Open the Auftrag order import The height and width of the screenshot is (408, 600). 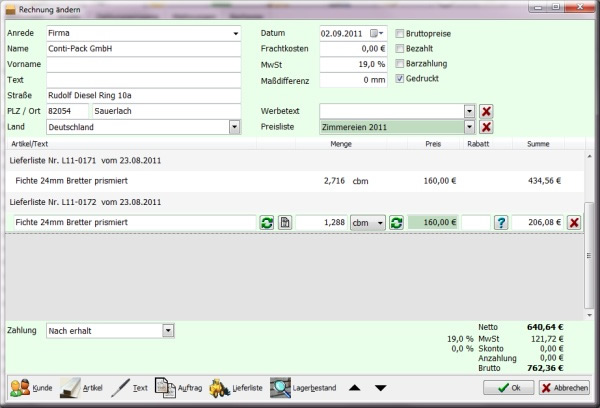click(x=178, y=388)
